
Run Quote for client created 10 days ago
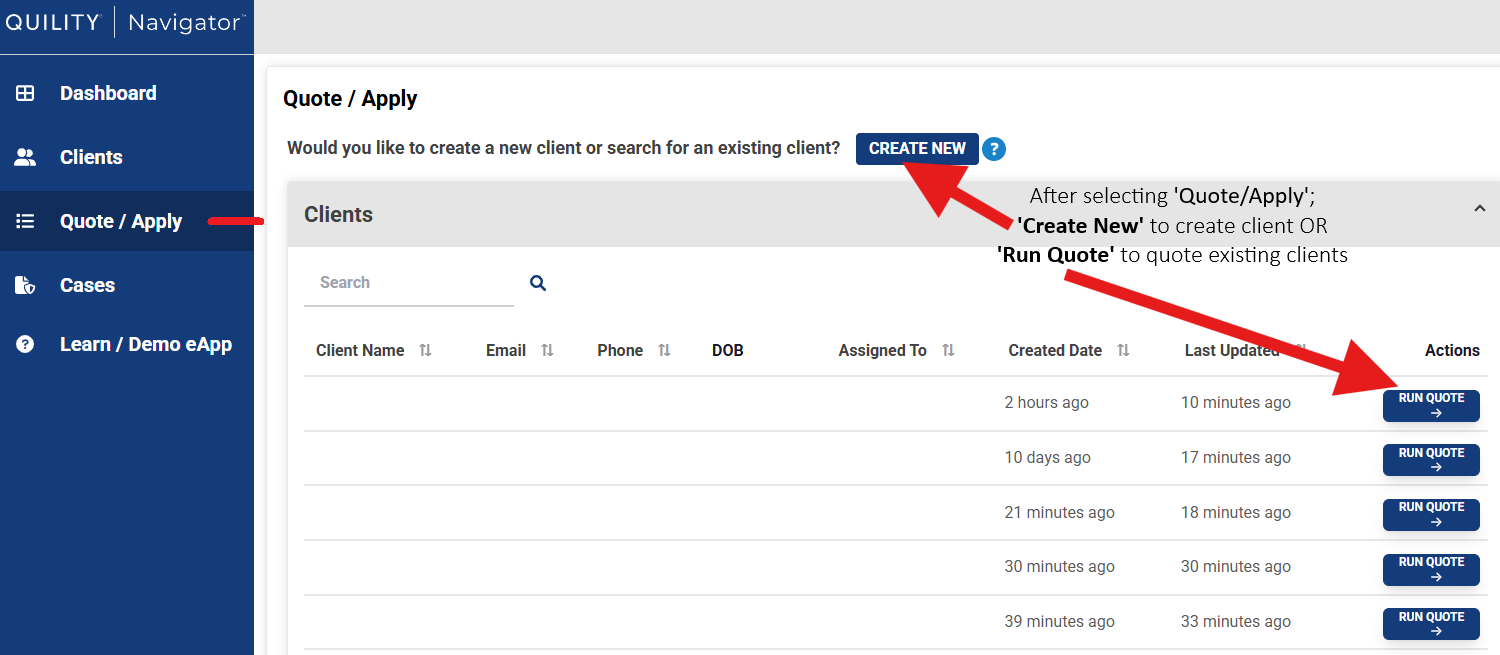1431,460
